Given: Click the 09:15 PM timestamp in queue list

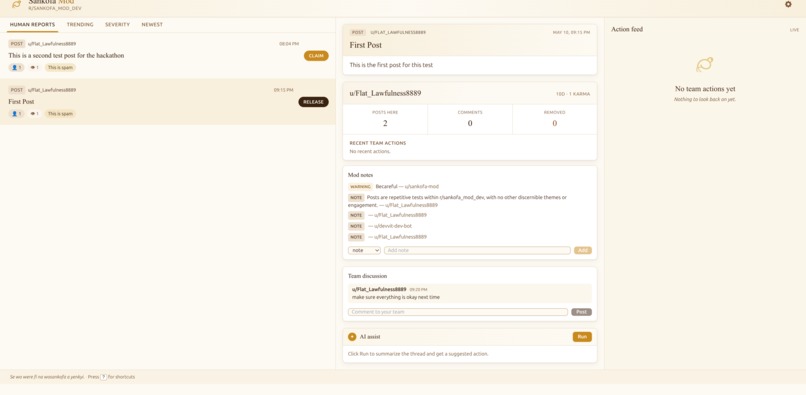Looking at the screenshot, I should tap(284, 90).
